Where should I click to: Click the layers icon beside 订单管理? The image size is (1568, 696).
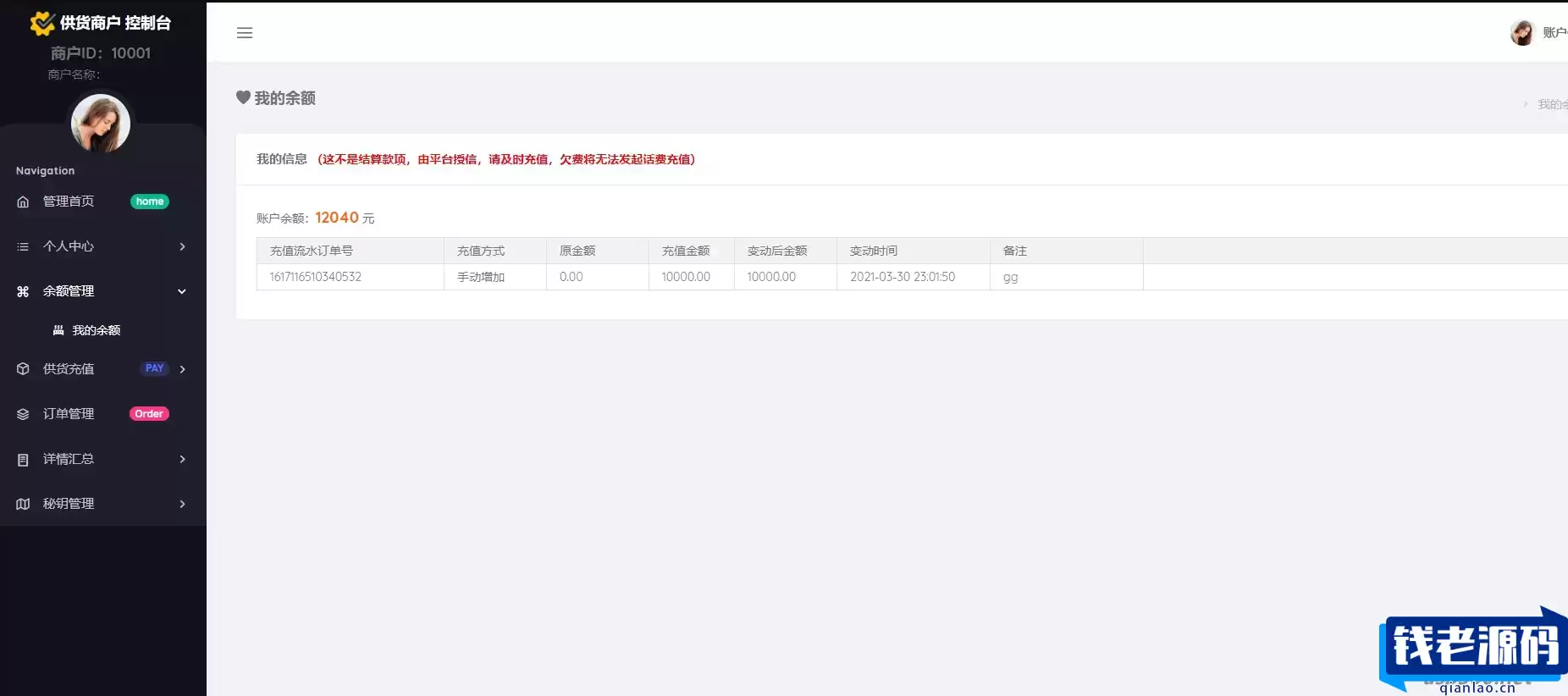click(x=23, y=414)
